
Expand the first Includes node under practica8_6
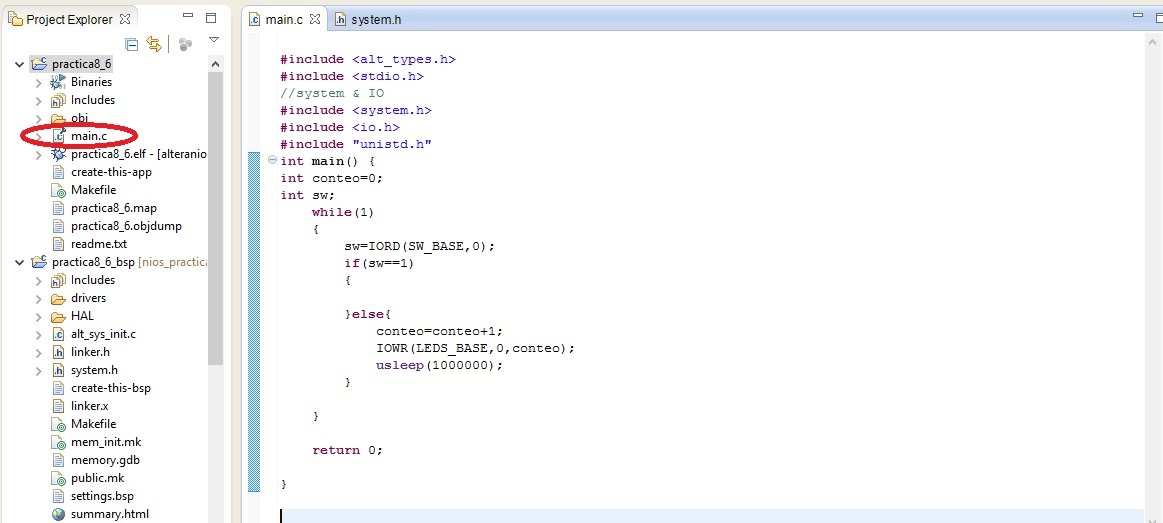[x=39, y=101]
